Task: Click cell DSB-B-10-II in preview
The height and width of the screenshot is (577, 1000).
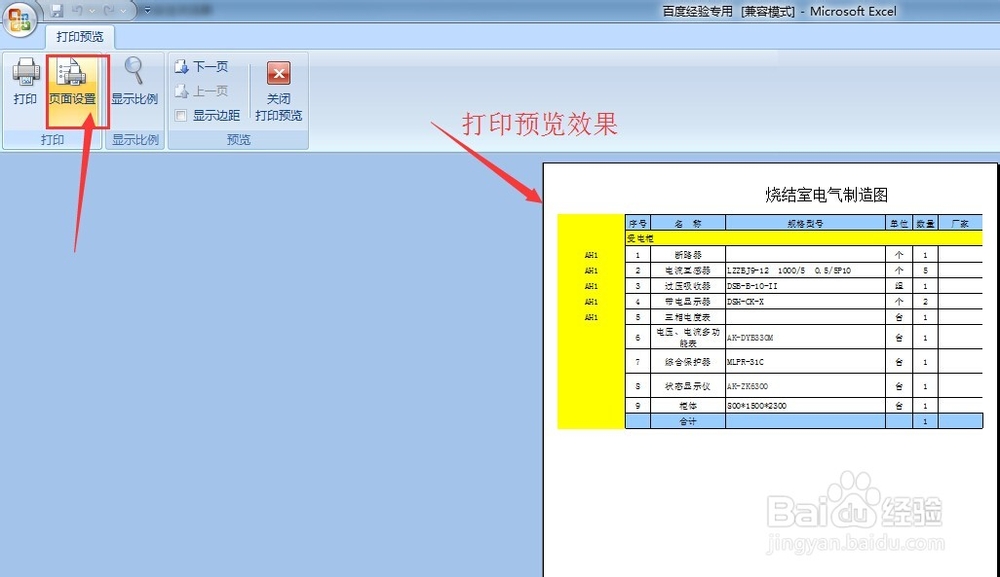Action: pyautogui.click(x=805, y=286)
